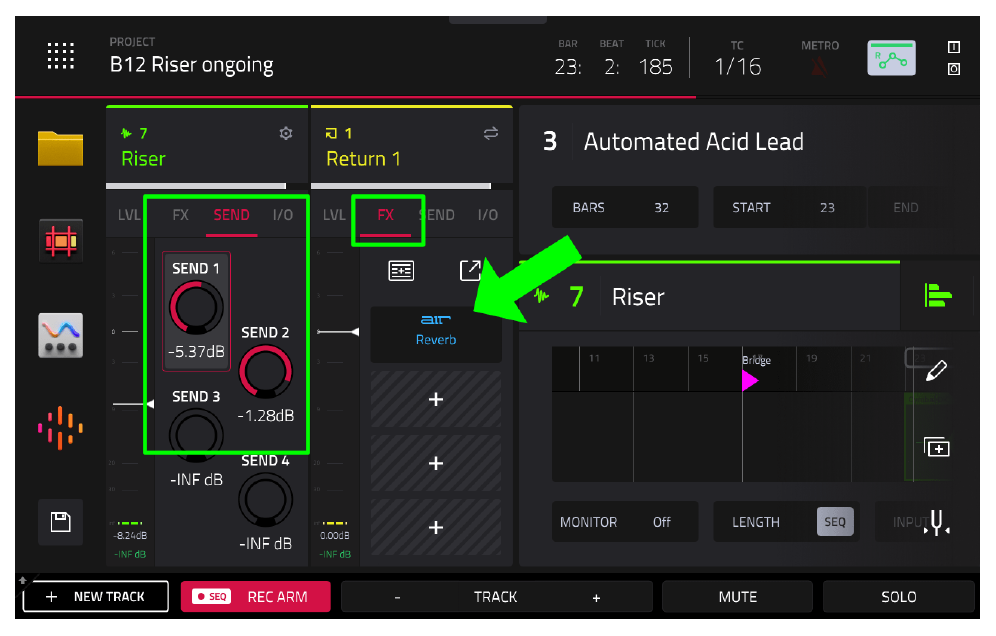Toggle the metronome icon
This screenshot has width=996, height=636.
click(819, 66)
